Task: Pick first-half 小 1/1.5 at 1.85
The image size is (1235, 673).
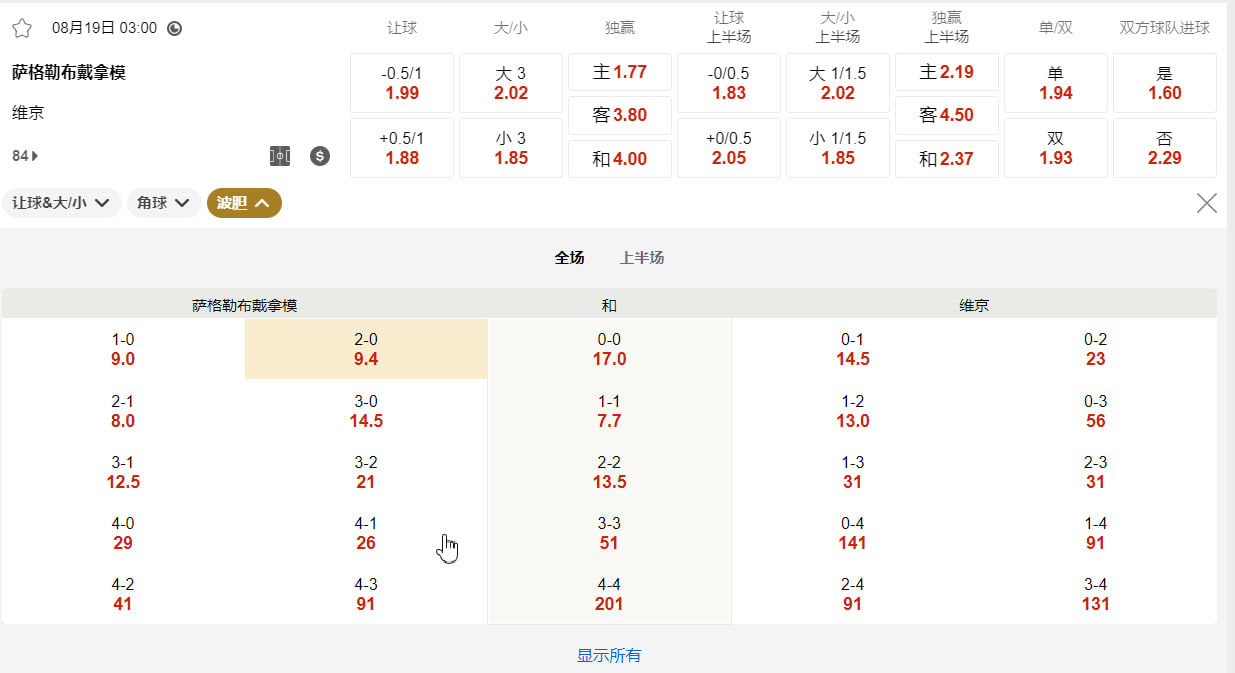Action: (x=838, y=148)
